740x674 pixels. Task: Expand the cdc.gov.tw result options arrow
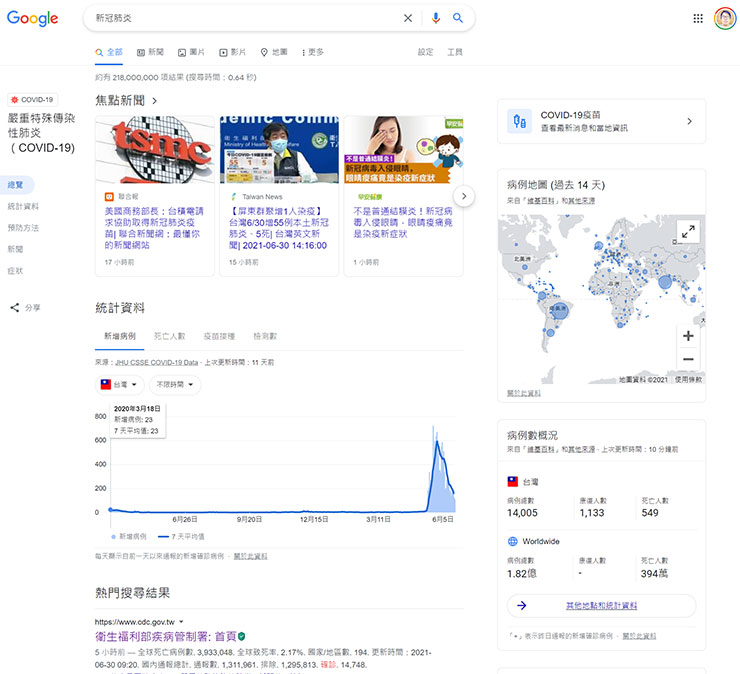click(181, 622)
